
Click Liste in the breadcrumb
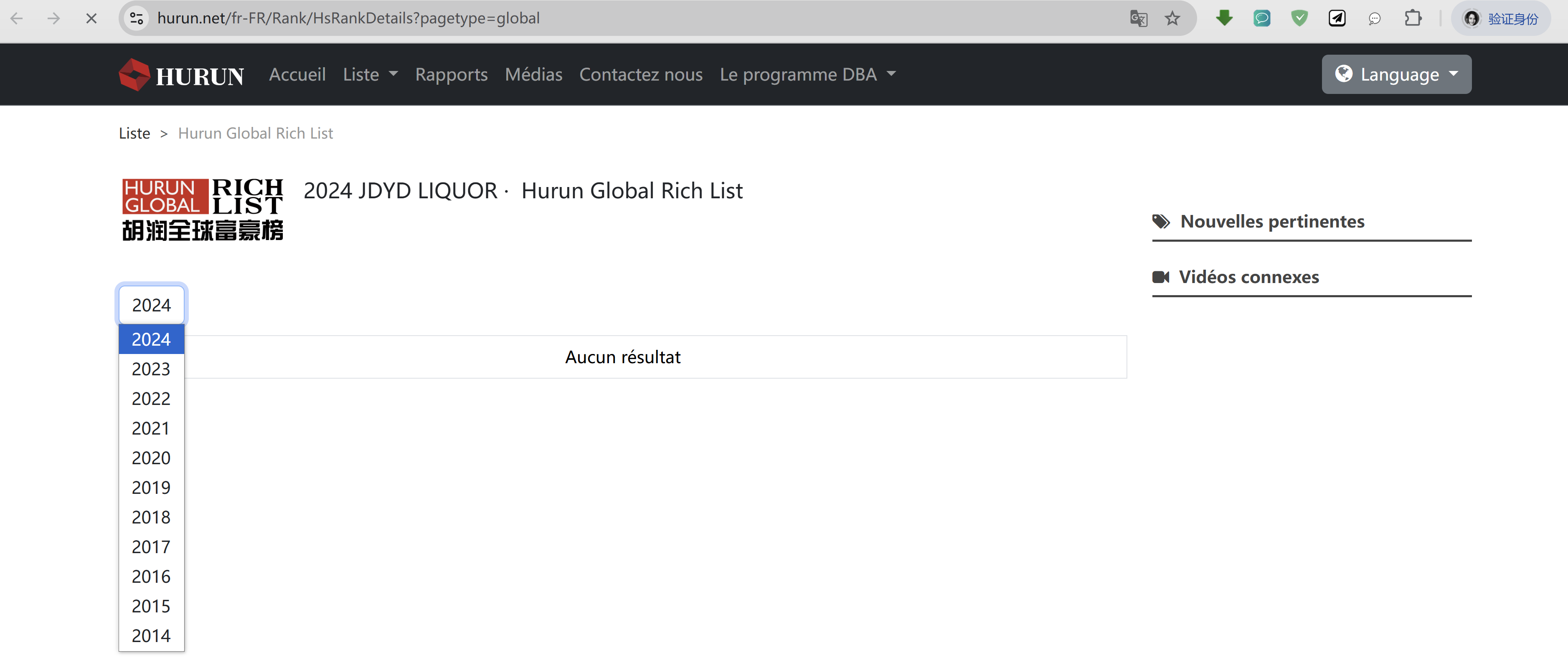tap(134, 133)
